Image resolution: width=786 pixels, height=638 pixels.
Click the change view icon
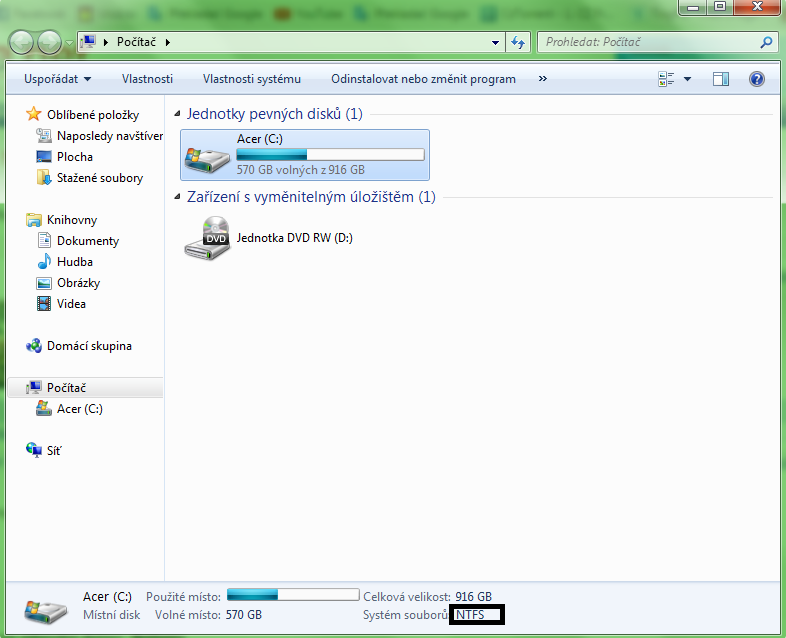coord(667,79)
